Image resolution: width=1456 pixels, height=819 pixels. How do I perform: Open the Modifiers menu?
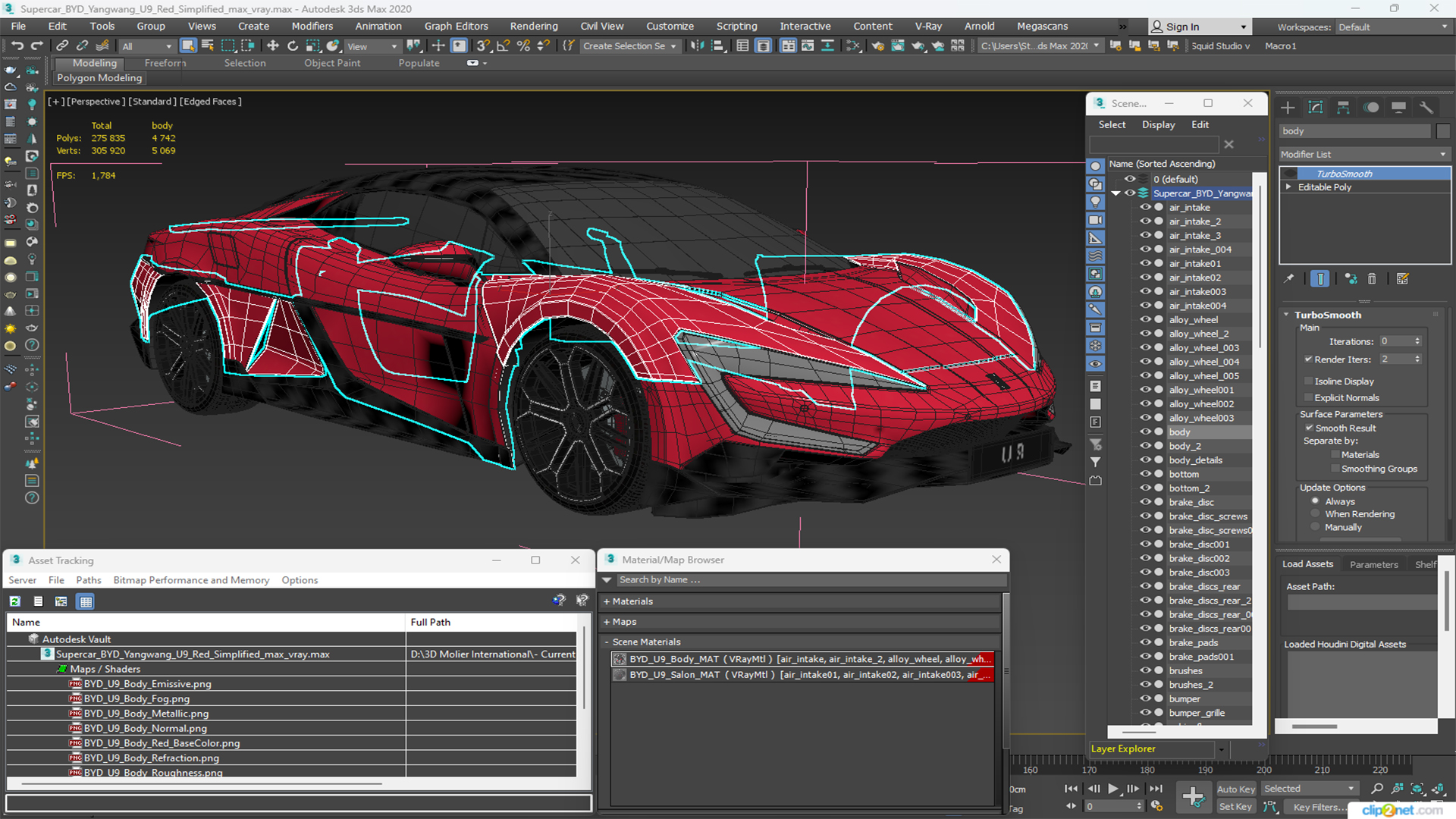pos(312,26)
